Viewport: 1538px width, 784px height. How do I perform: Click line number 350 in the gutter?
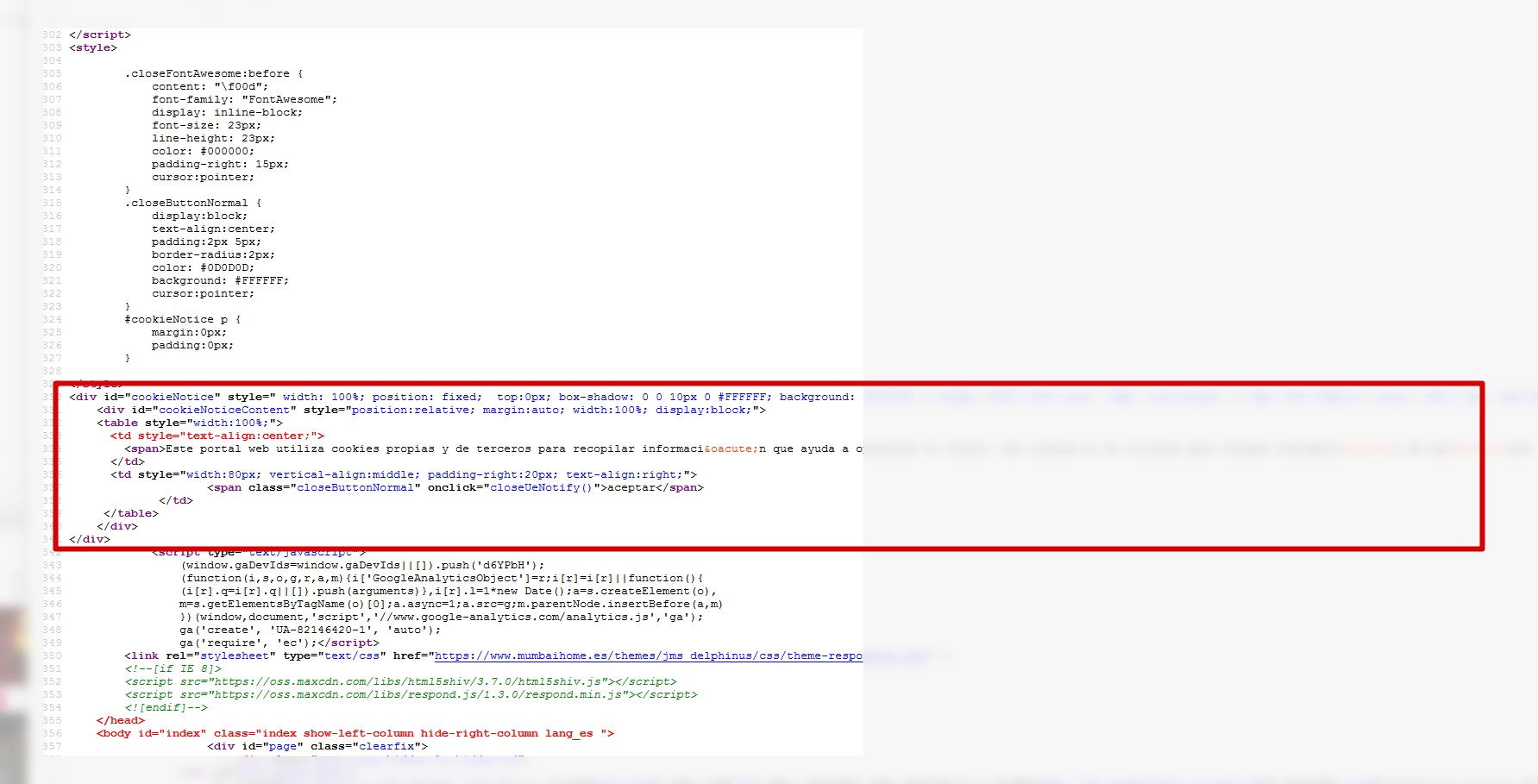pos(52,655)
